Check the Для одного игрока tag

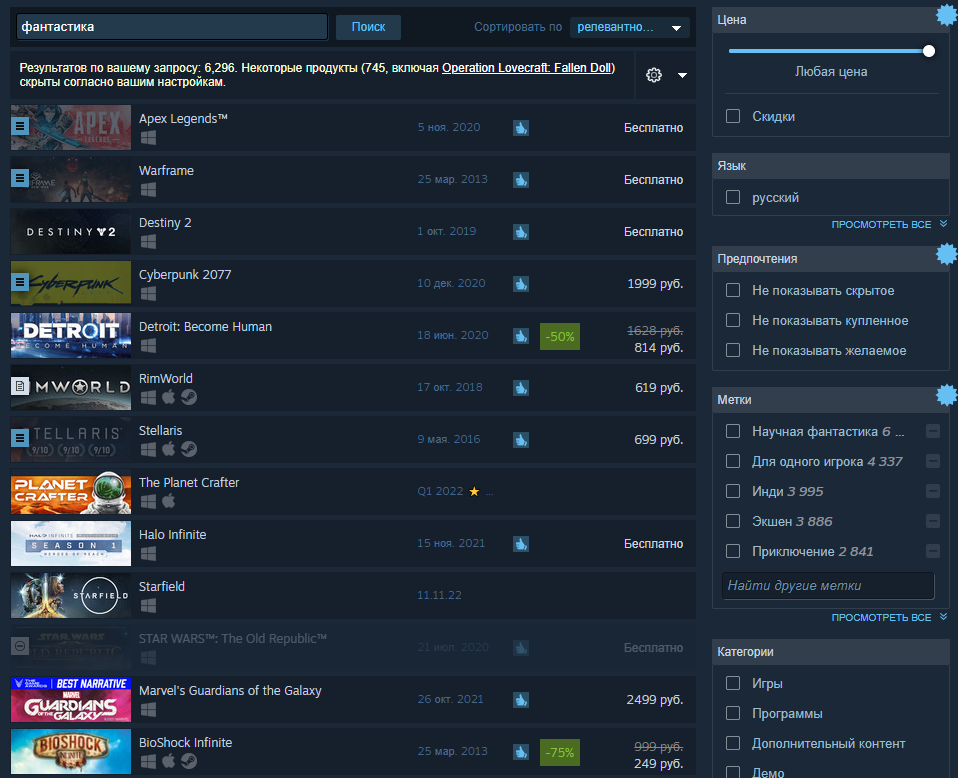[733, 461]
